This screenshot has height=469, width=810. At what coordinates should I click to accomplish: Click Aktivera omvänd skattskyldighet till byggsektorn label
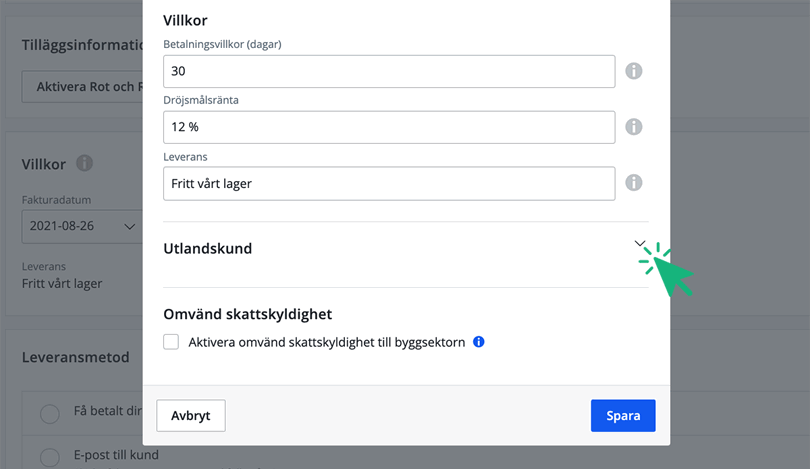coord(326,342)
